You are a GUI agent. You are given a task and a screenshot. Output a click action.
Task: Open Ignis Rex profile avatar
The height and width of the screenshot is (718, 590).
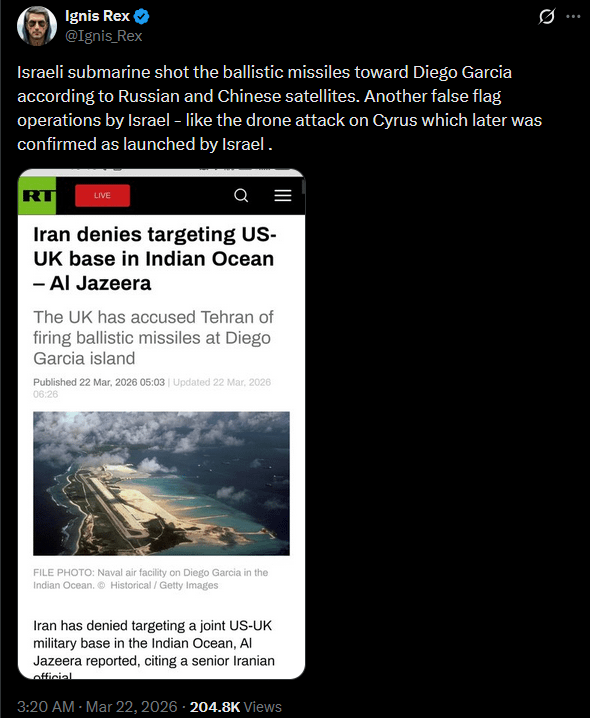pyautogui.click(x=37, y=26)
